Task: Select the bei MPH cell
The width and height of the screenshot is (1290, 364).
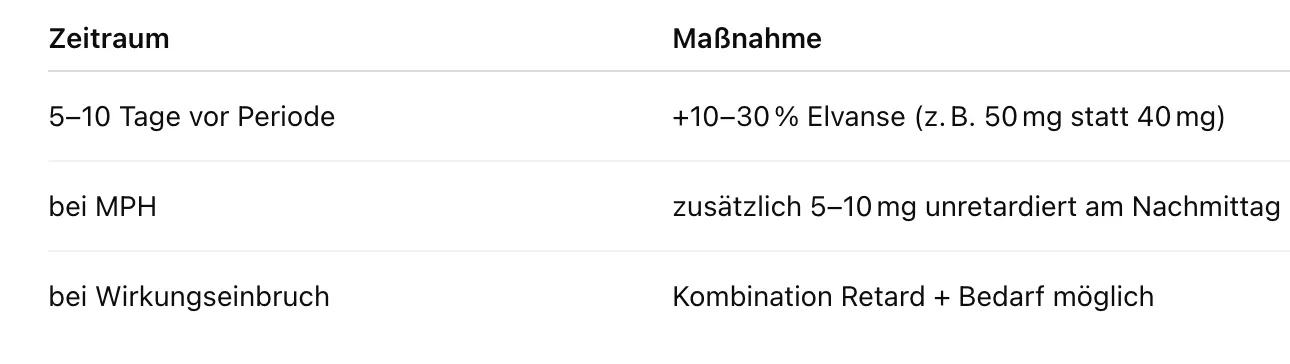Action: 102,207
